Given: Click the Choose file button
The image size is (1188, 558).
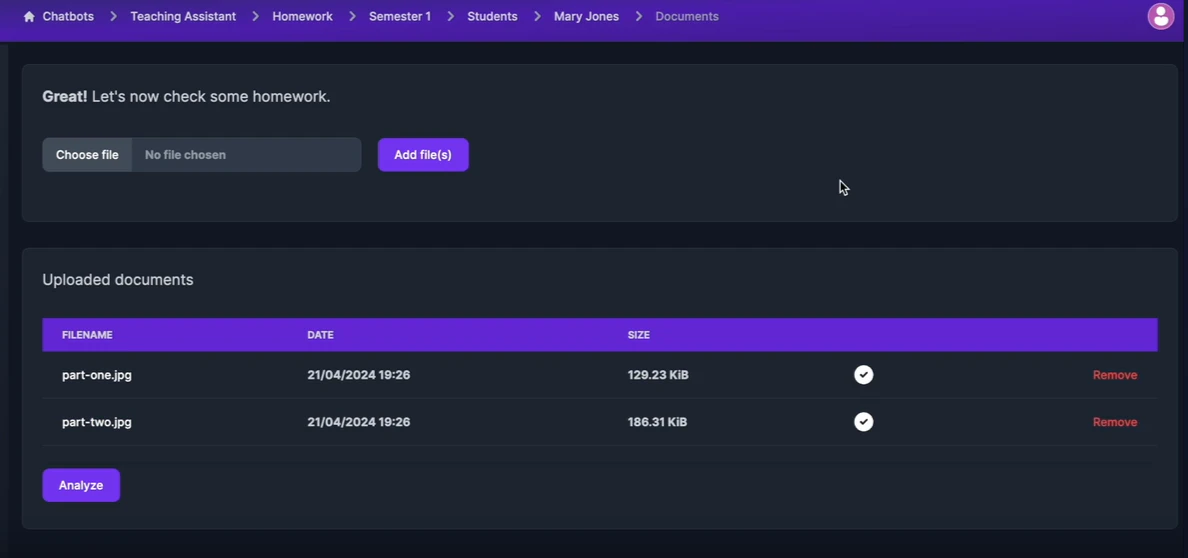Looking at the screenshot, I should (87, 155).
